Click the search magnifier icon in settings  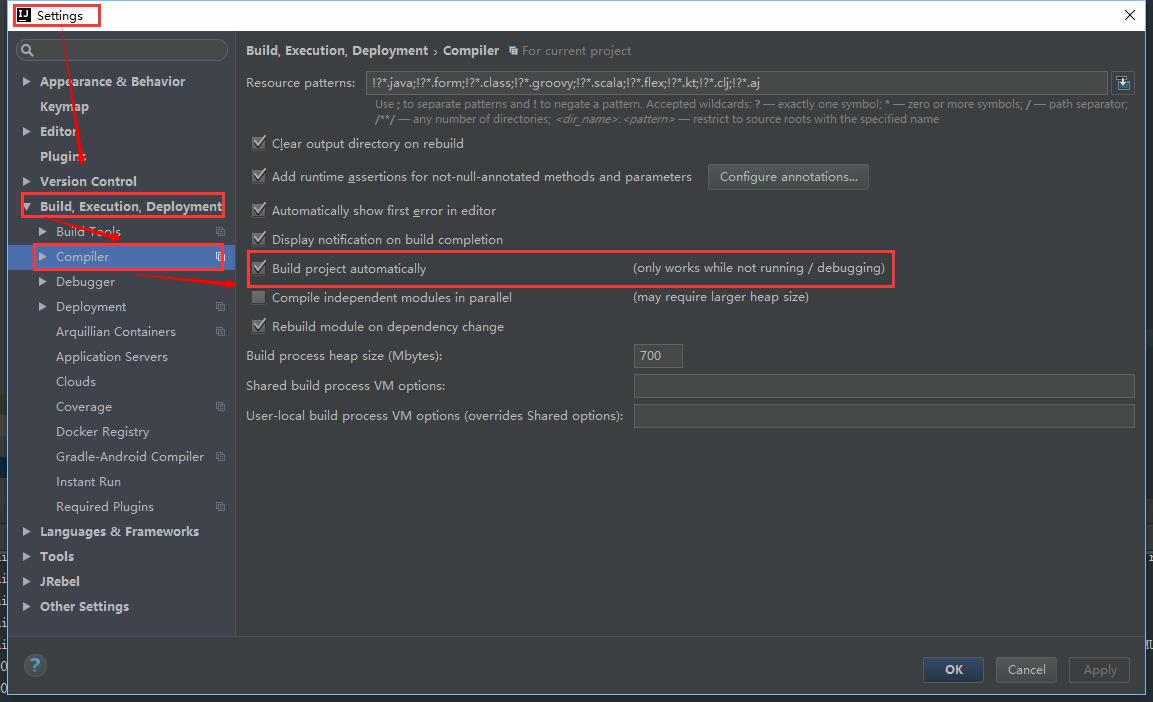click(x=27, y=50)
